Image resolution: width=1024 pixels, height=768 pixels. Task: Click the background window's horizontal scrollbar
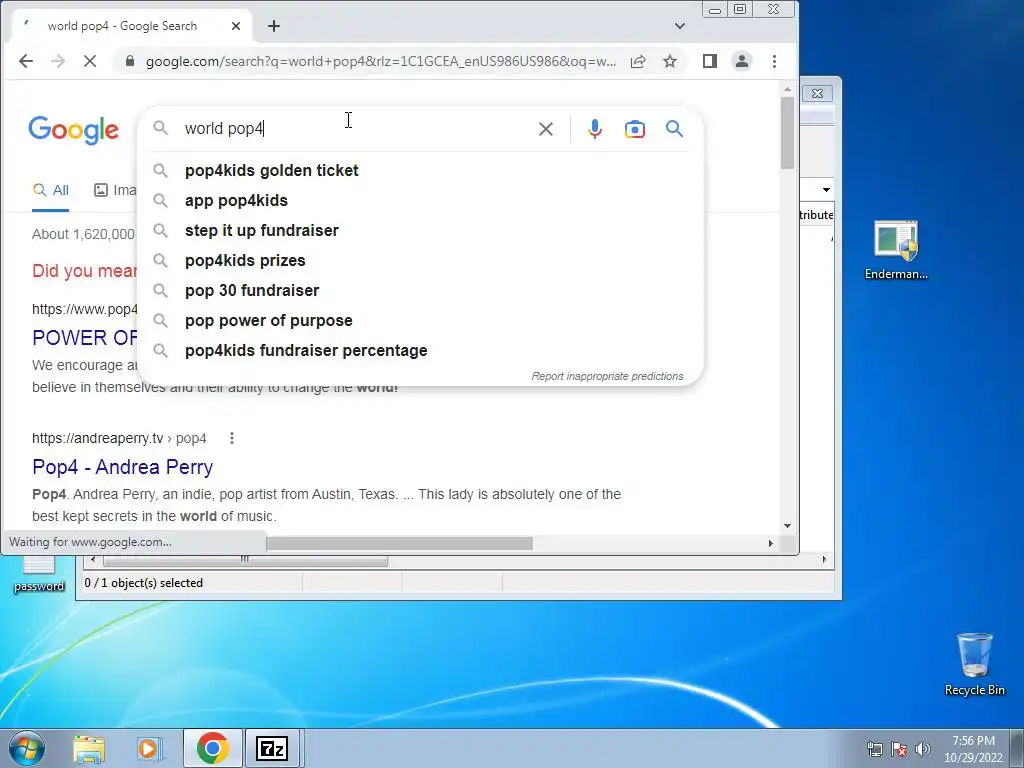pos(246,560)
